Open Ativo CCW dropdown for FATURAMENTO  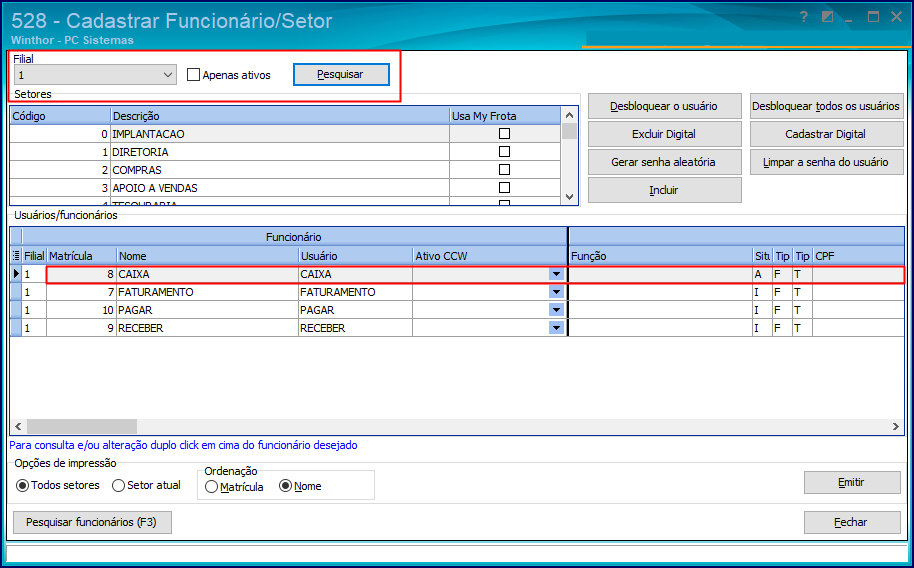[556, 292]
